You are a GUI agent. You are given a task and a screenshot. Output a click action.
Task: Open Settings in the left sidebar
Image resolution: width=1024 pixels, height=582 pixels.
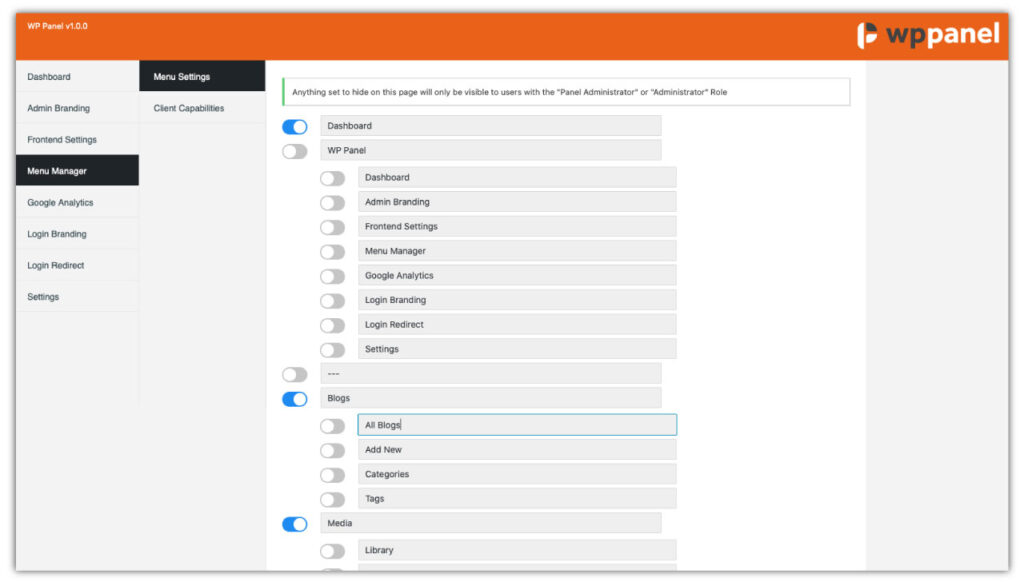coord(77,297)
